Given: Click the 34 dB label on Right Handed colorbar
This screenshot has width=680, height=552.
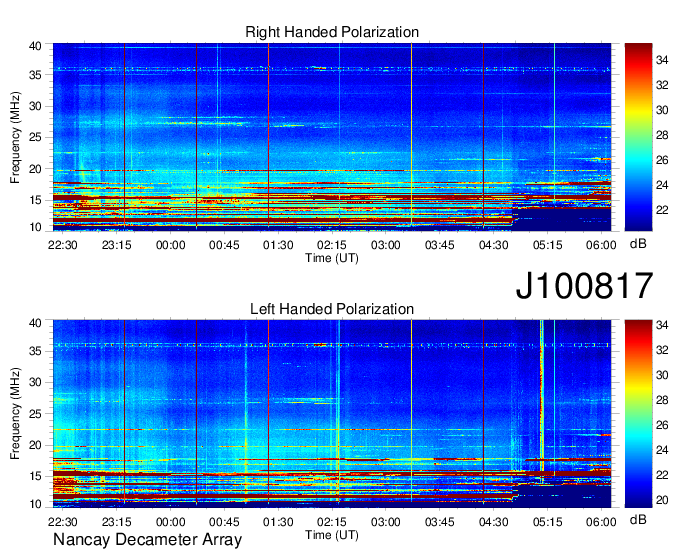Looking at the screenshot, I should [x=662, y=60].
